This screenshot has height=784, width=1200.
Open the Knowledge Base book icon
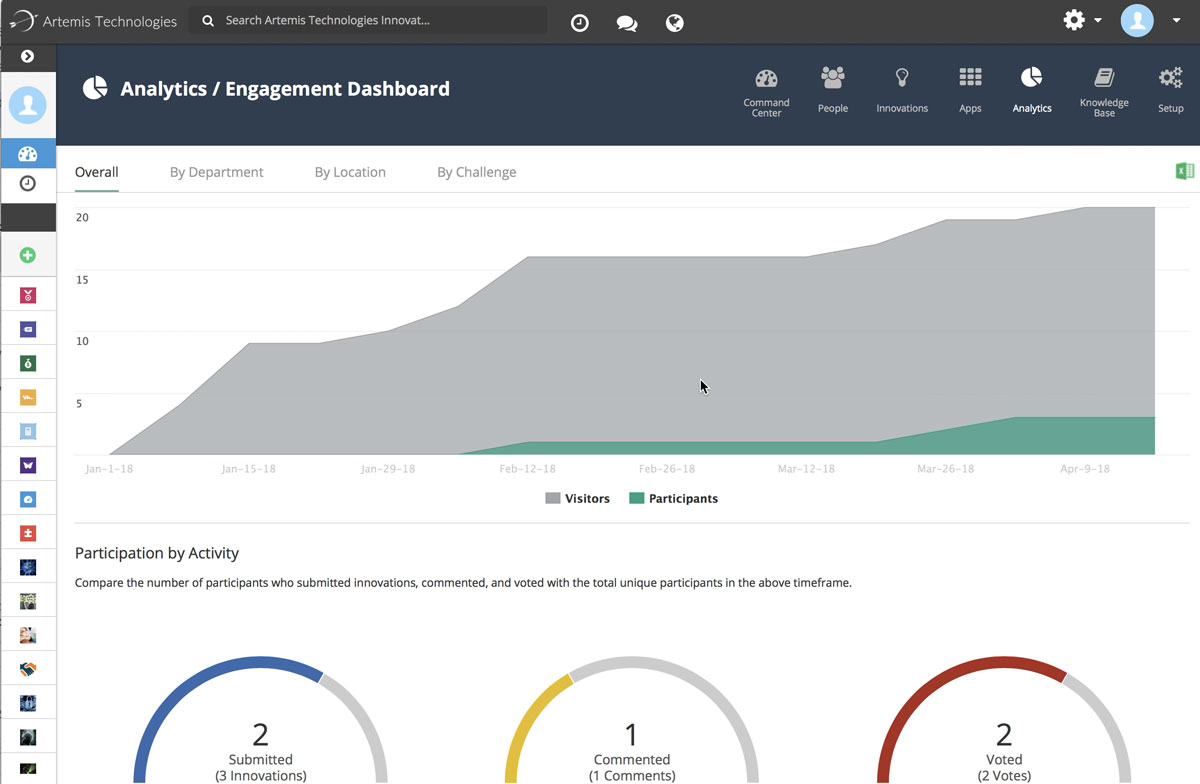pos(1103,85)
